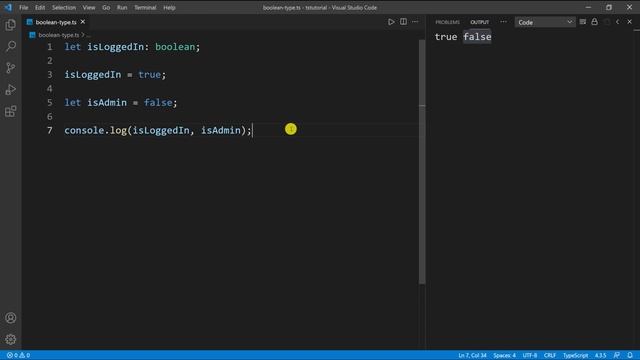640x360 pixels.
Task: Open editor More Actions ellipsis
Action: (x=415, y=22)
